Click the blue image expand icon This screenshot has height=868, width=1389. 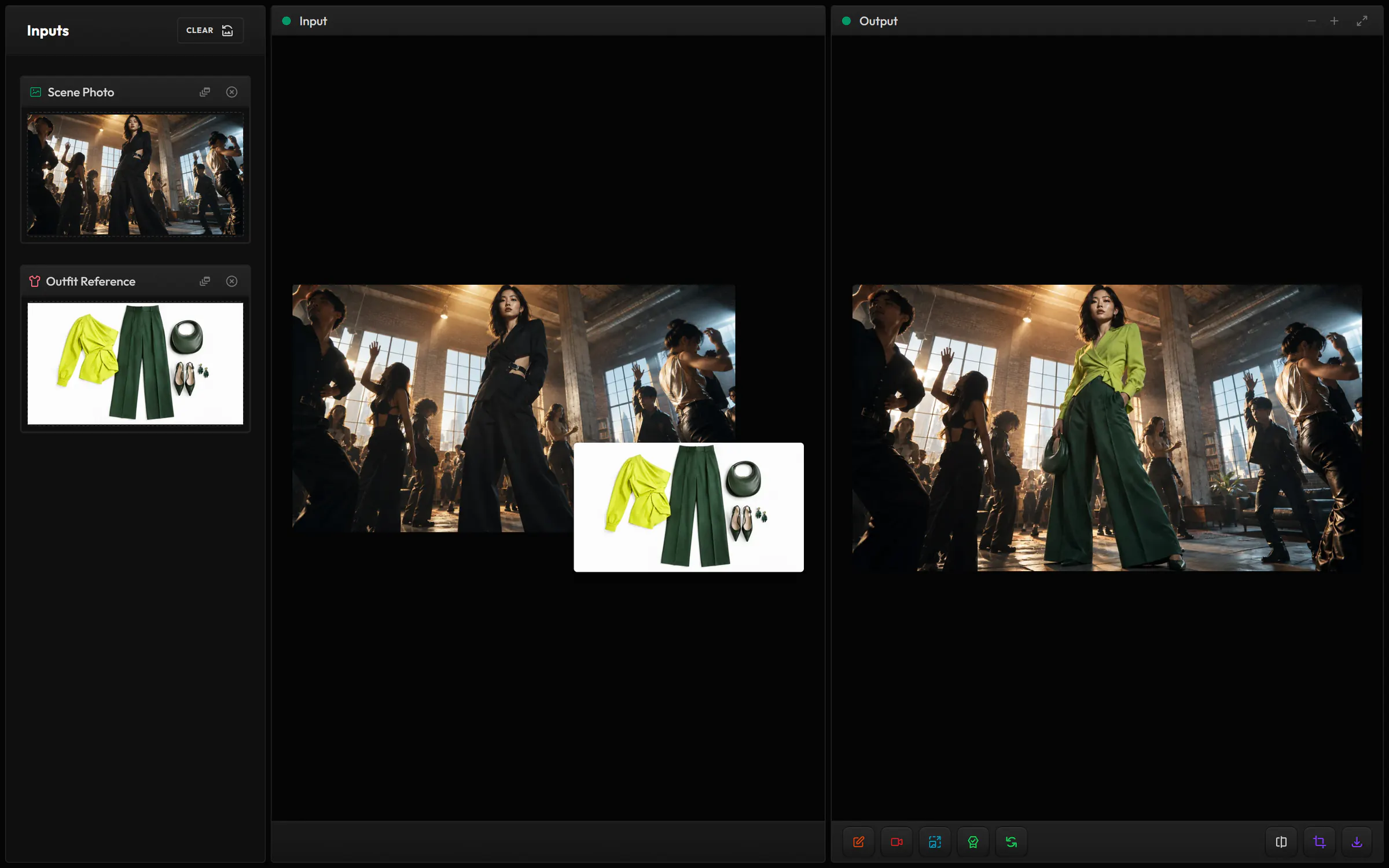pyautogui.click(x=935, y=842)
